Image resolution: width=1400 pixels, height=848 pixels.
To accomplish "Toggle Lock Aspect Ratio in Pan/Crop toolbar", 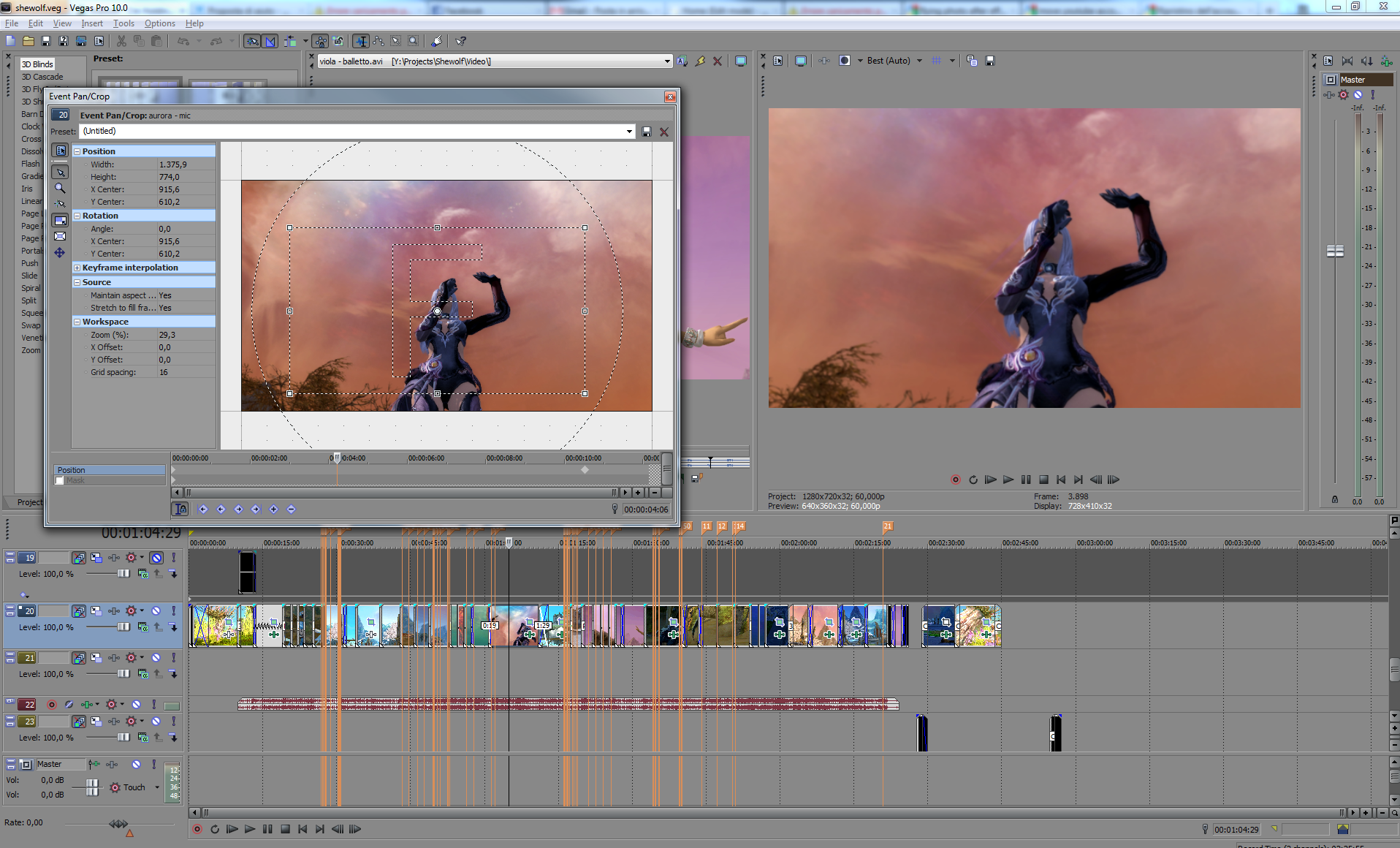I will coord(61,220).
